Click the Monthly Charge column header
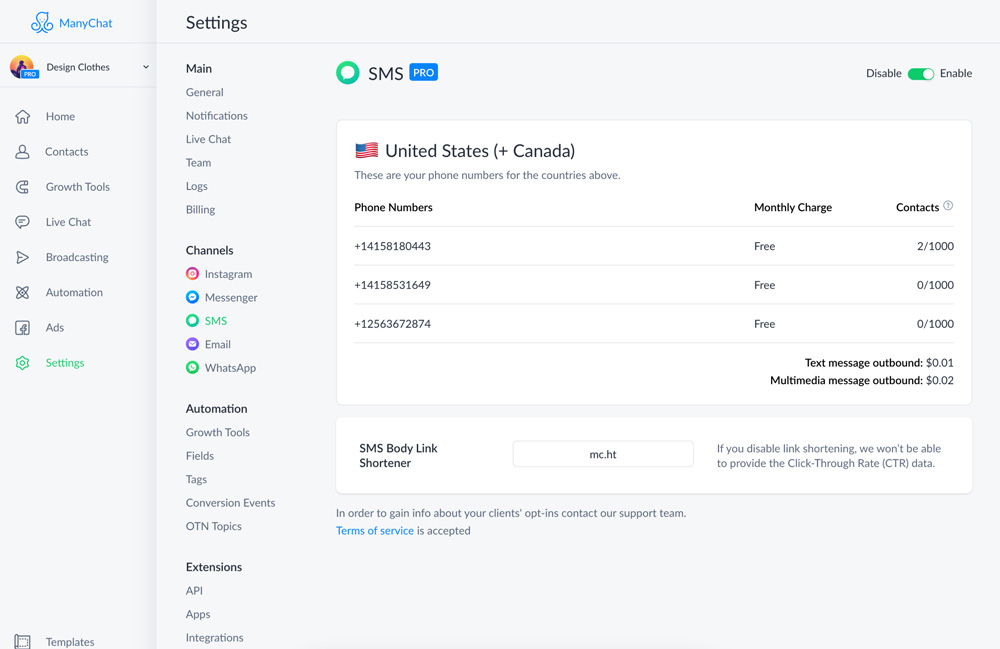The width and height of the screenshot is (1000, 649). [x=793, y=207]
